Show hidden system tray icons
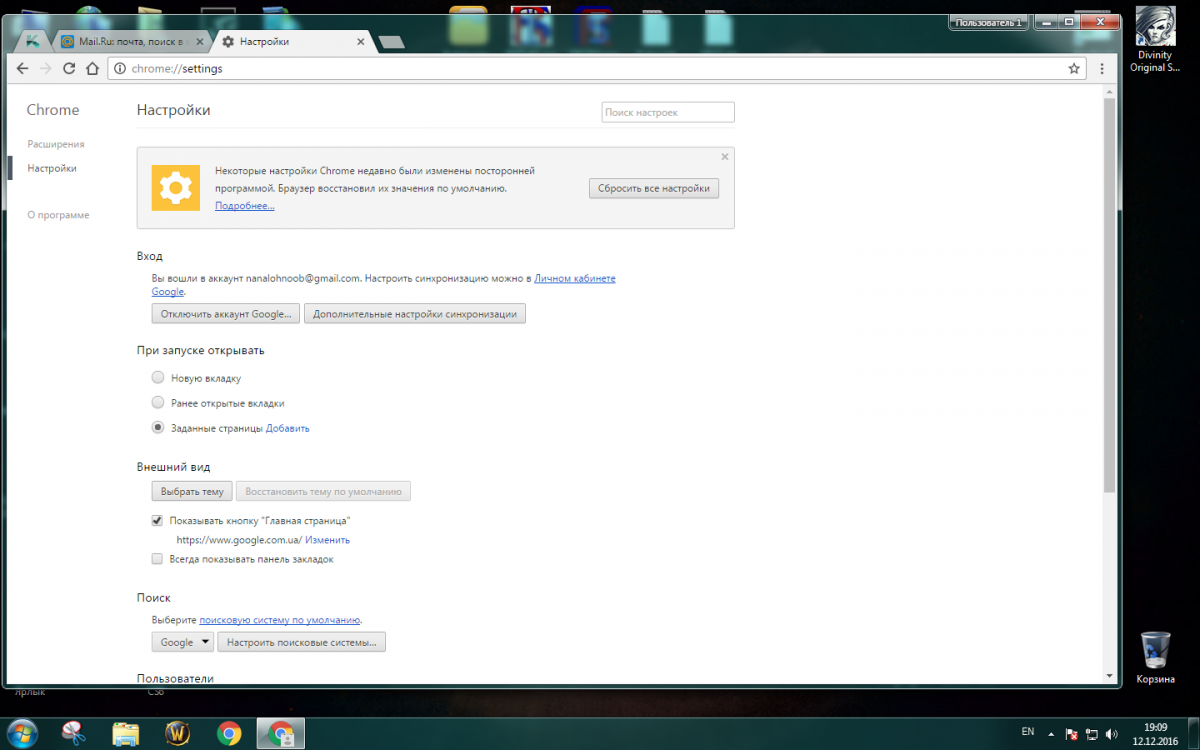 pyautogui.click(x=1049, y=734)
